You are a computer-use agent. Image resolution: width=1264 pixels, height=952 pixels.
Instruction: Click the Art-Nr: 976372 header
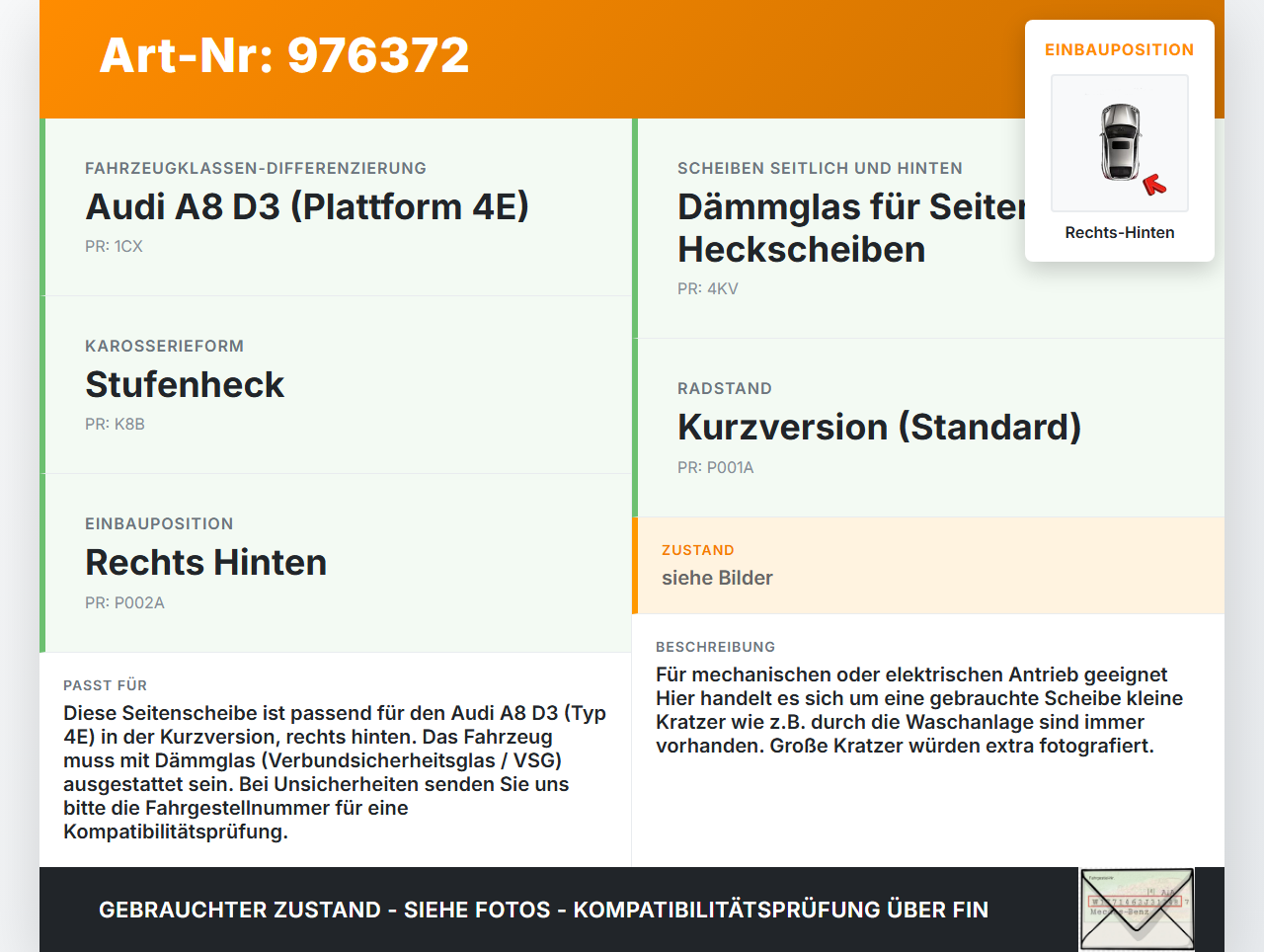[x=284, y=55]
